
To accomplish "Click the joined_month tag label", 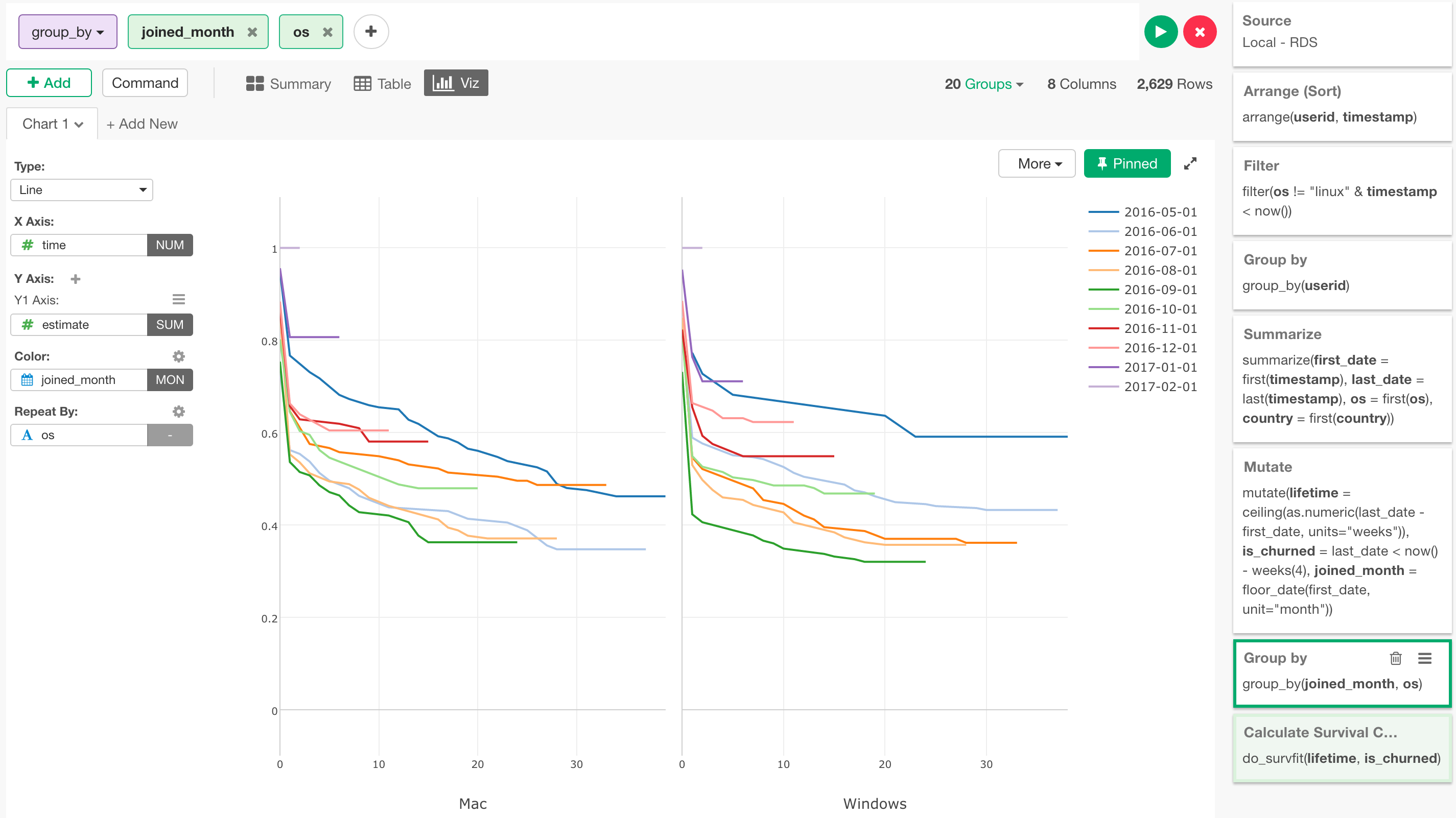I will tap(187, 32).
